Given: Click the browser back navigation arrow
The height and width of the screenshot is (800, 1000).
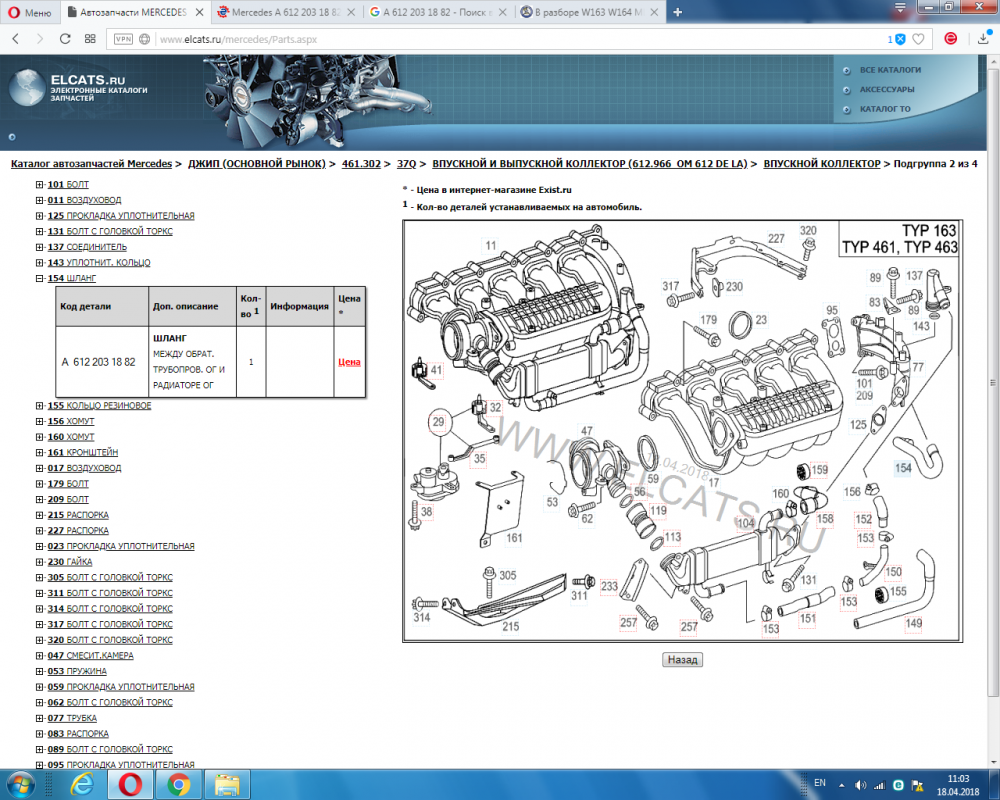Looking at the screenshot, I should click(14, 40).
